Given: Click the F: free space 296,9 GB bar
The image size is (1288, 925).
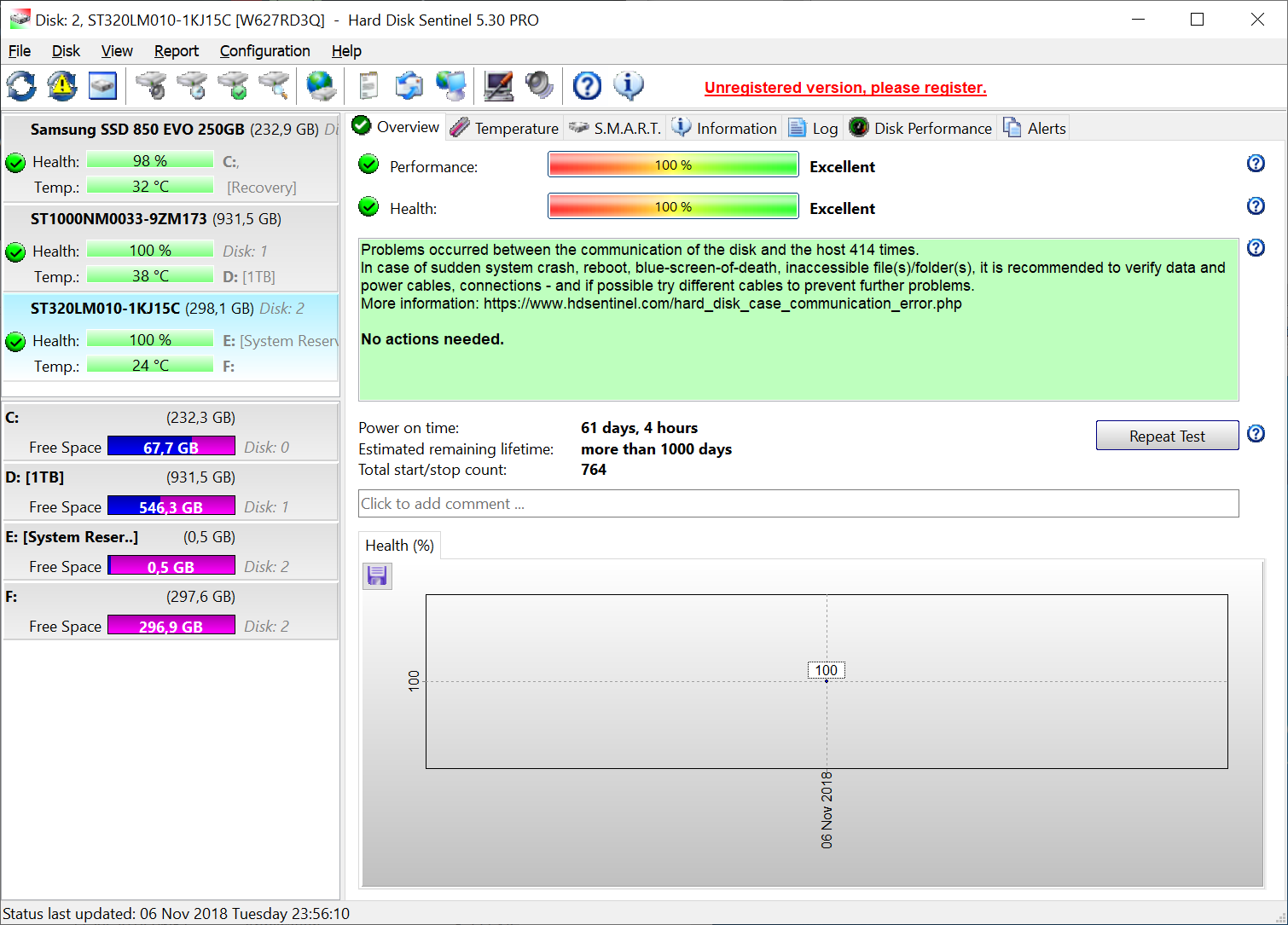Looking at the screenshot, I should [171, 626].
